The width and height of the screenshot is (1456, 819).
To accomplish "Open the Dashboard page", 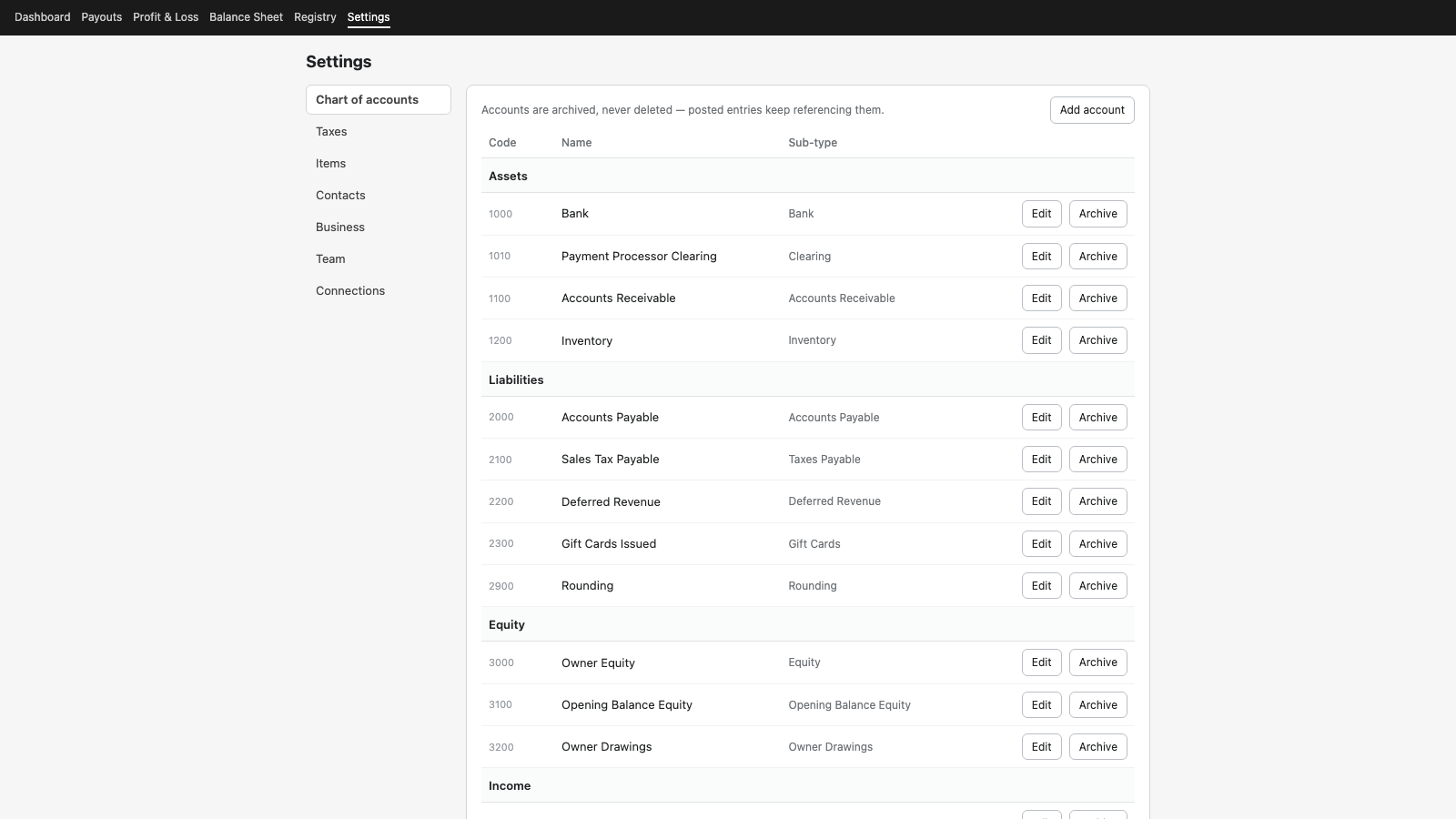I will [42, 17].
